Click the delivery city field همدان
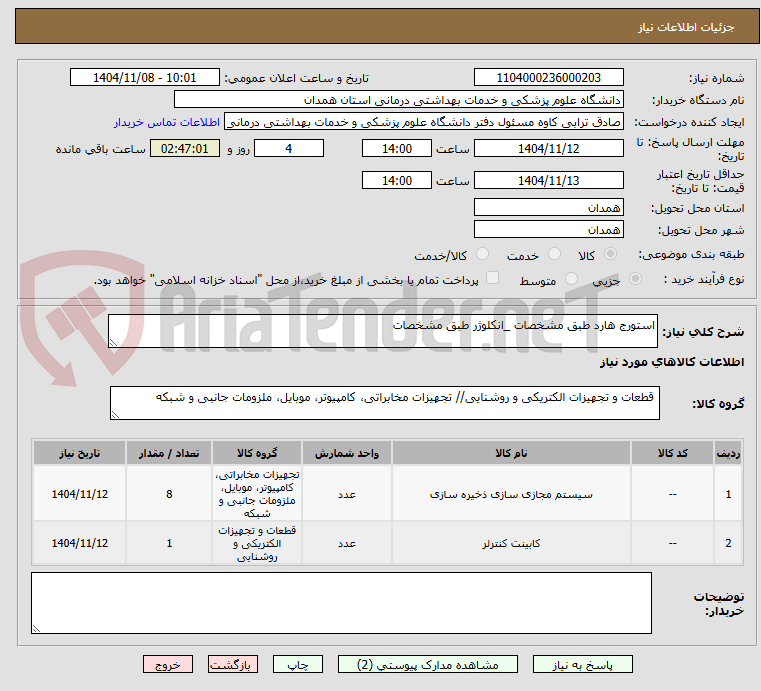The image size is (761, 691). pyautogui.click(x=548, y=230)
